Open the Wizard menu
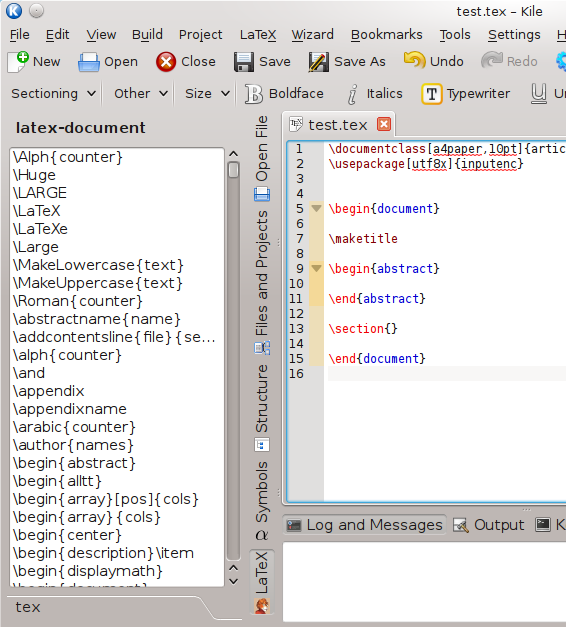 tap(312, 35)
